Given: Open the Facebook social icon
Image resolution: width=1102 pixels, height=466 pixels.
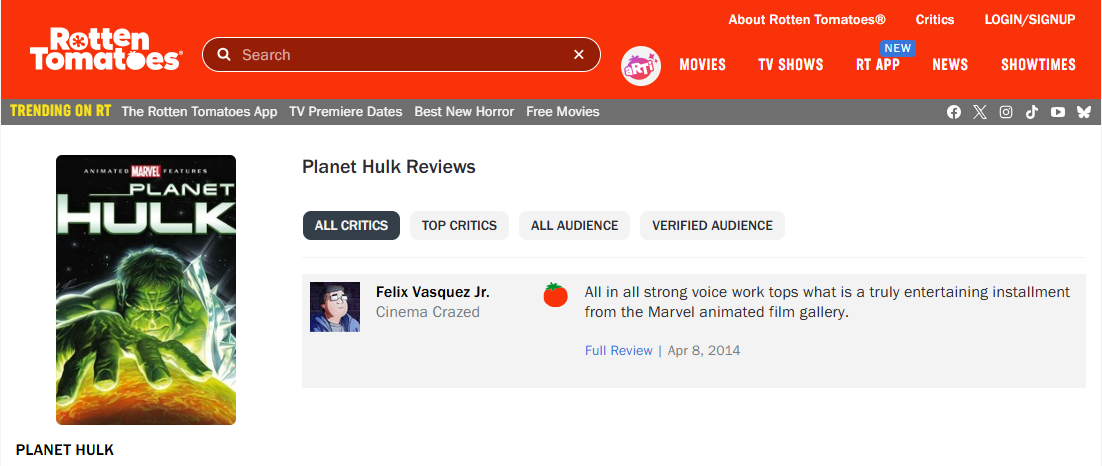Looking at the screenshot, I should (954, 112).
